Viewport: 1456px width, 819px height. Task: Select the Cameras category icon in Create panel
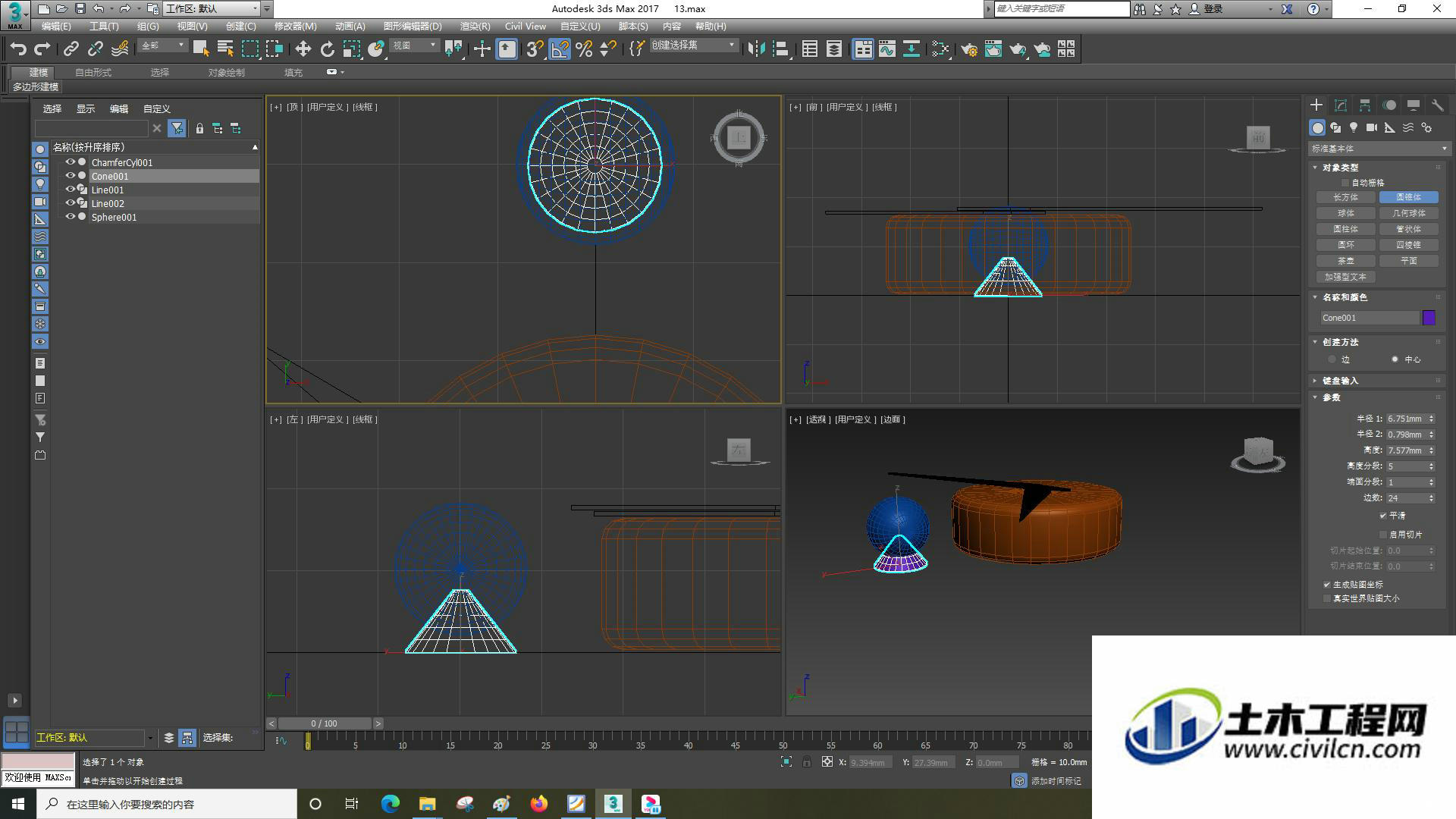[x=1372, y=127]
